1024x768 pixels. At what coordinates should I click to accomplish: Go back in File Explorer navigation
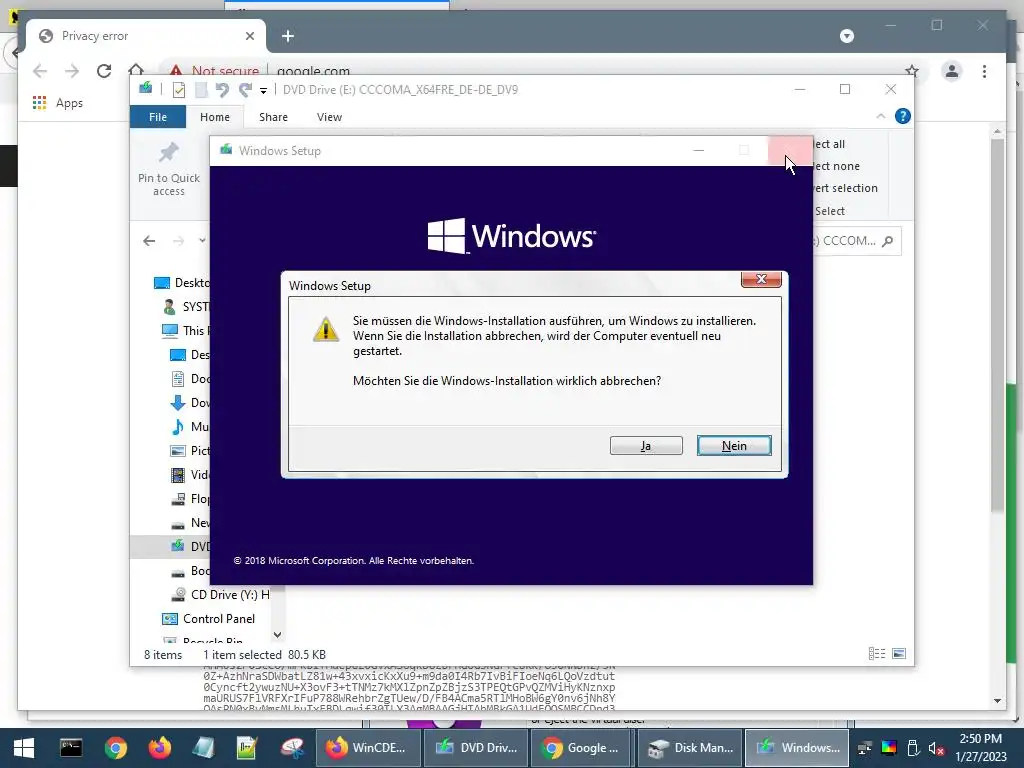pyautogui.click(x=150, y=241)
